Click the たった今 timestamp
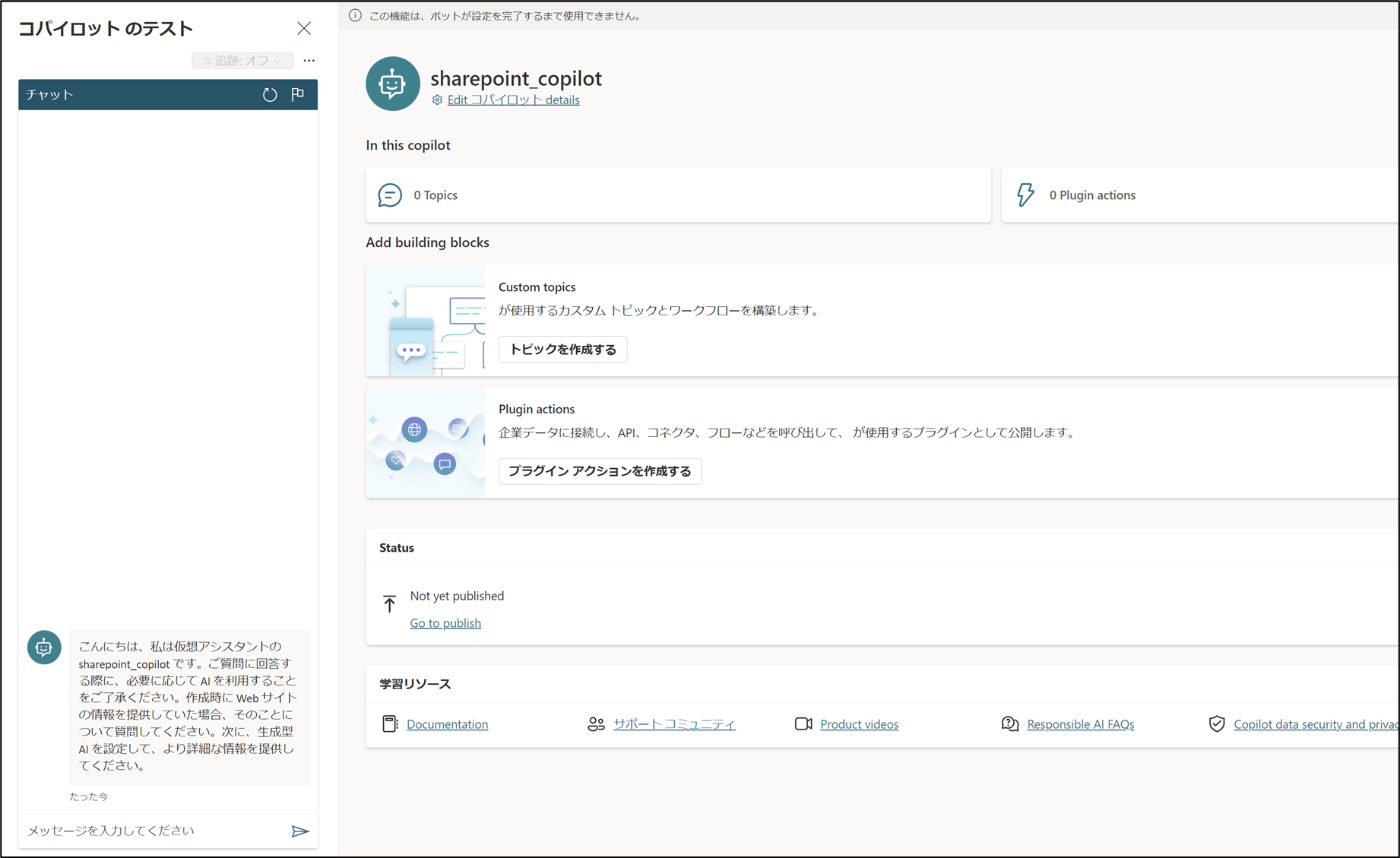Screen dimensions: 1400x858 (88, 797)
